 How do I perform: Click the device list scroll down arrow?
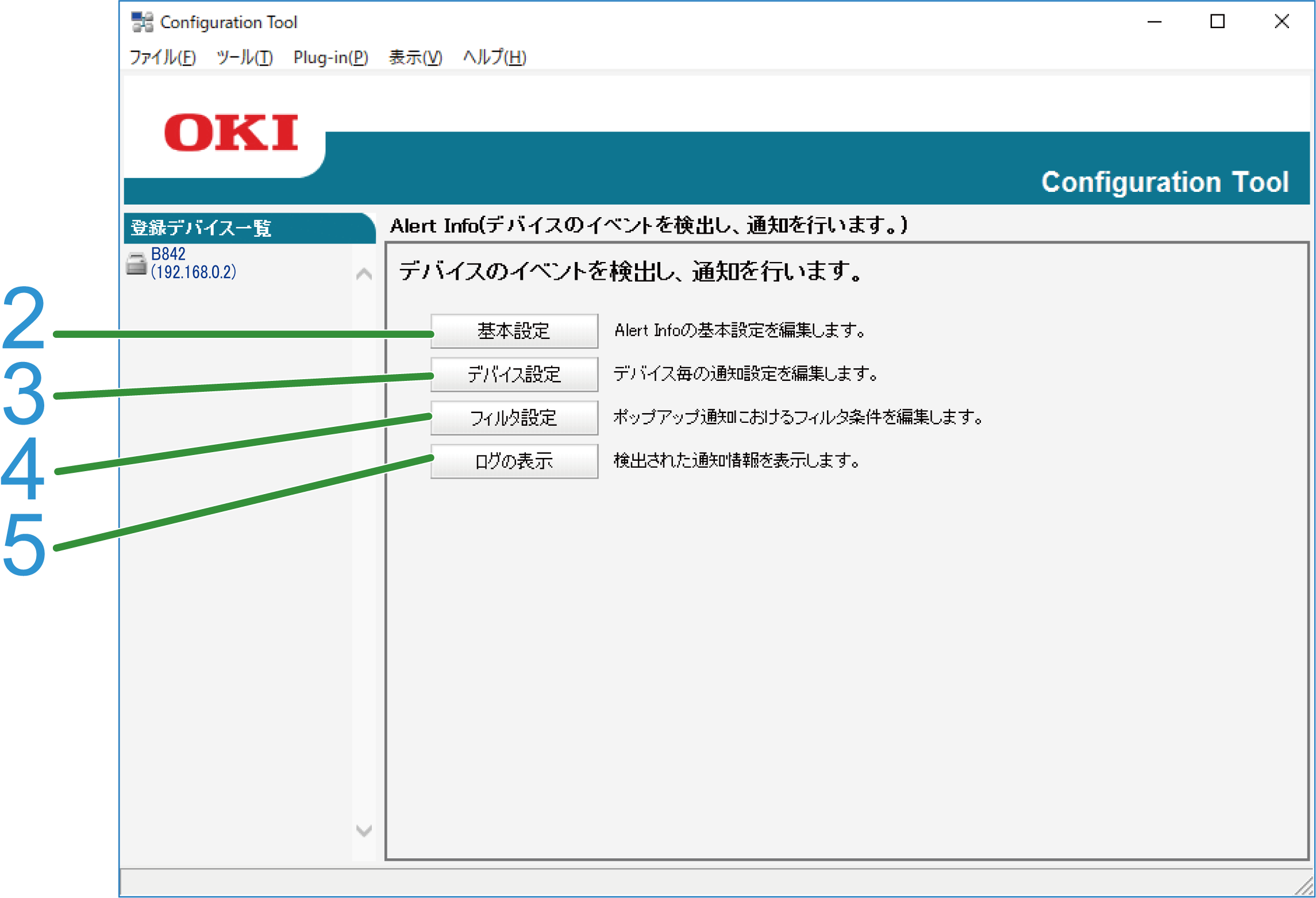pos(364,830)
